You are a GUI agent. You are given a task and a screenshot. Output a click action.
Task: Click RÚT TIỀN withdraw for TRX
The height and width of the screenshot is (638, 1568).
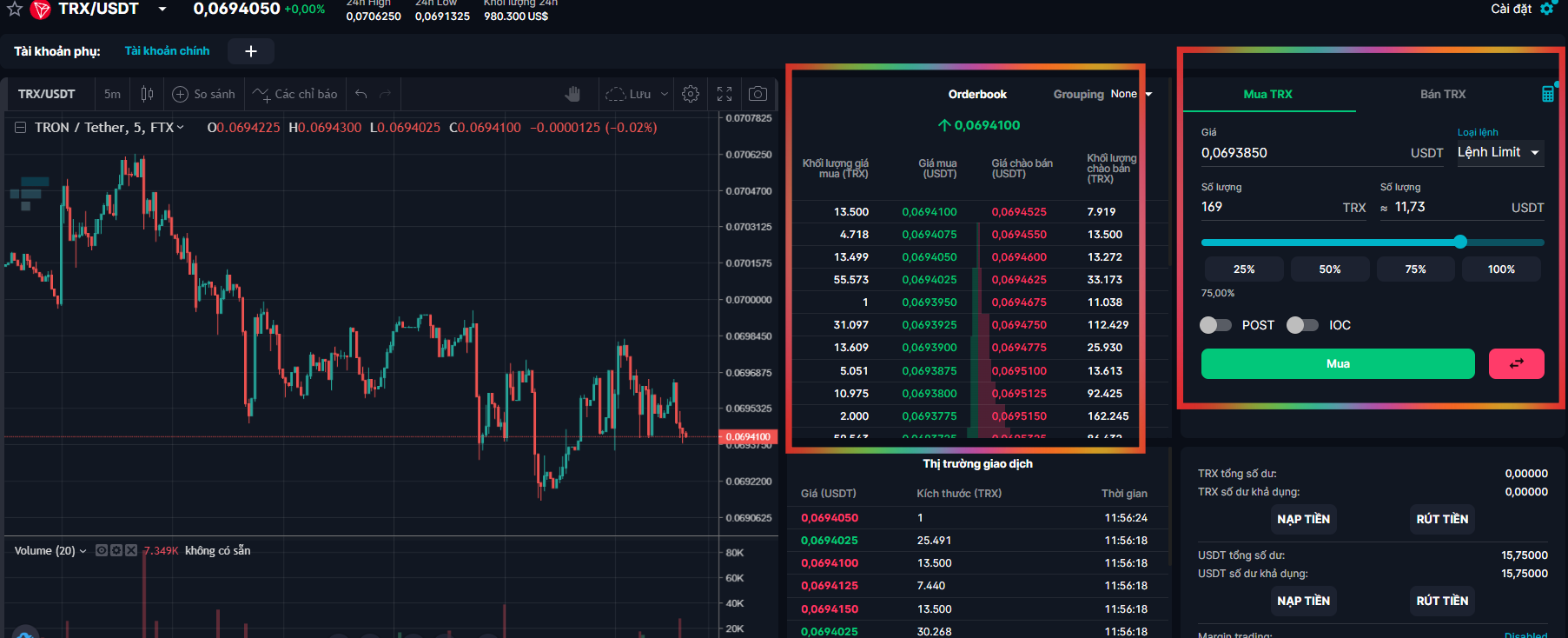[x=1442, y=519]
